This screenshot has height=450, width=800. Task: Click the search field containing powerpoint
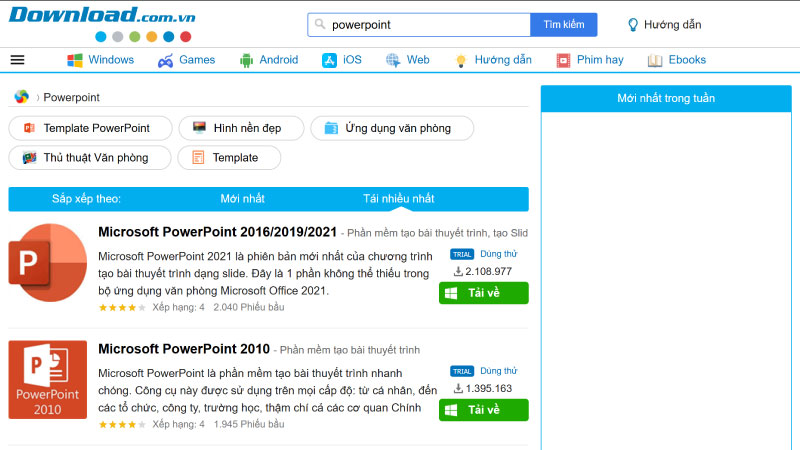[419, 24]
